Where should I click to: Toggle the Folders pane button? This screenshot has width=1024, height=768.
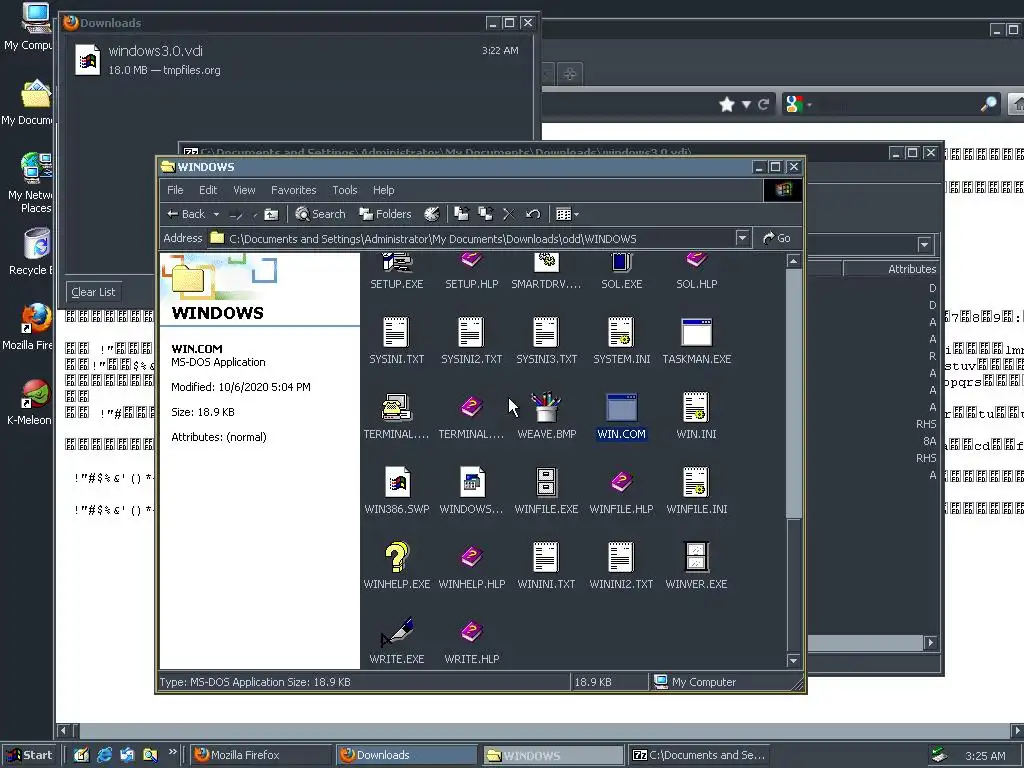point(385,214)
